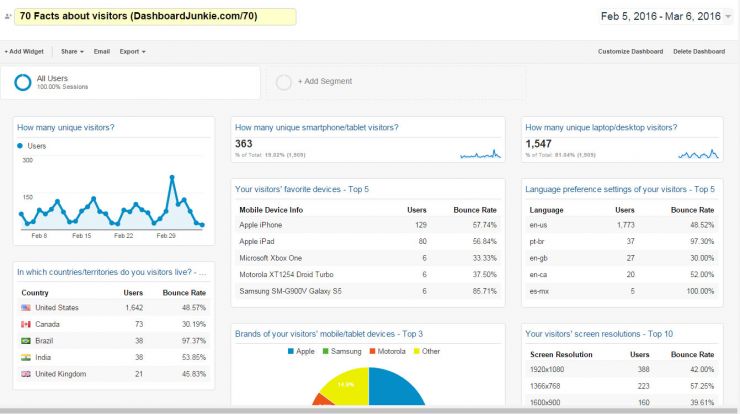Select the All Users segment circle icon
740x414 pixels.
[23, 82]
